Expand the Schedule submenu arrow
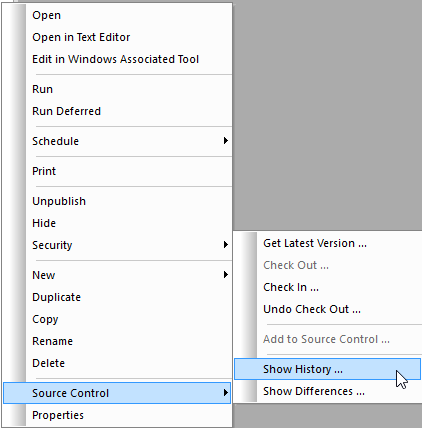Screen dimensions: 422x428 click(x=226, y=141)
